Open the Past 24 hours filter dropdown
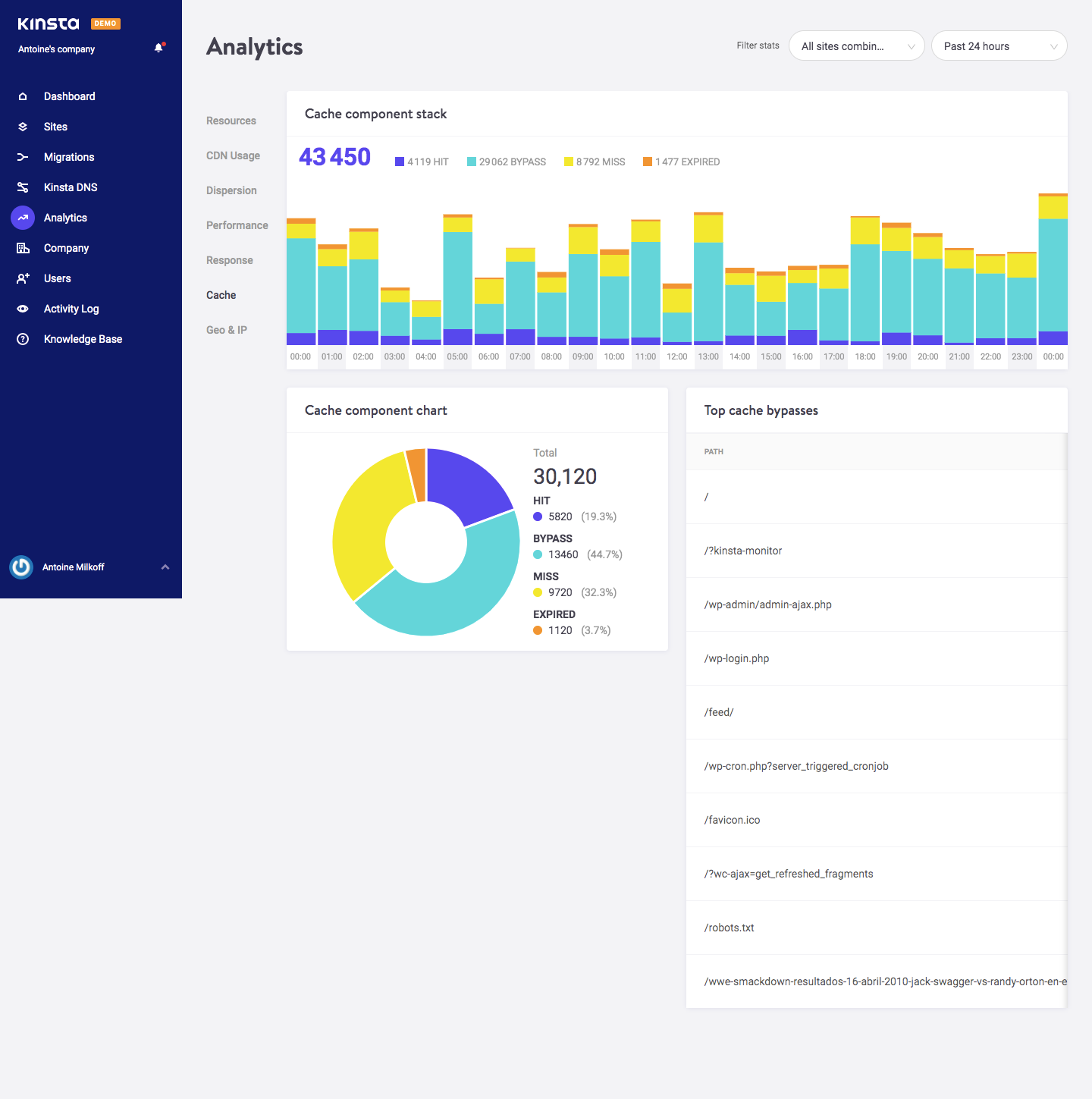Screen dimensions: 1092x1099 coord(999,46)
